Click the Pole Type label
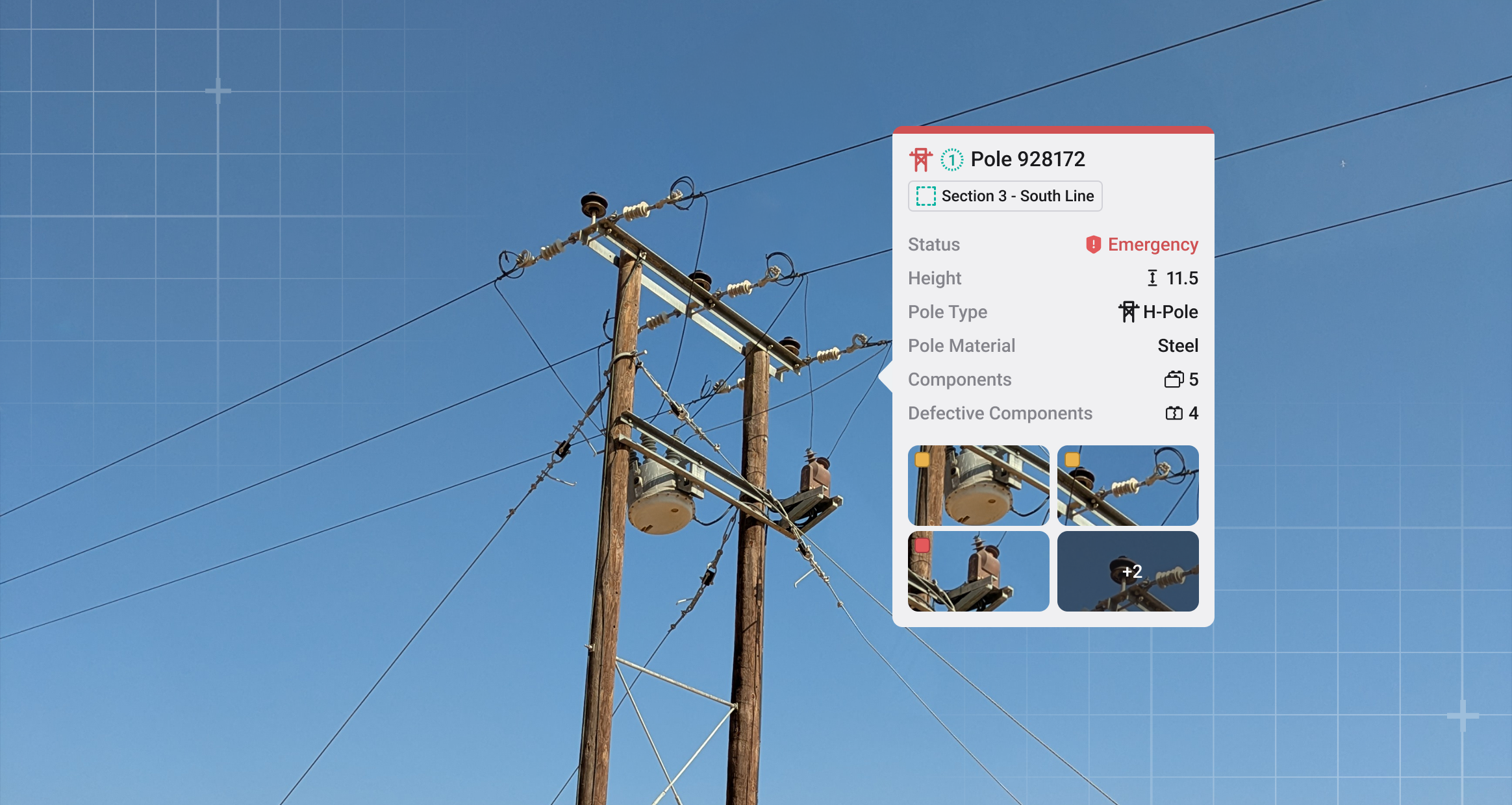1512x805 pixels. click(948, 312)
